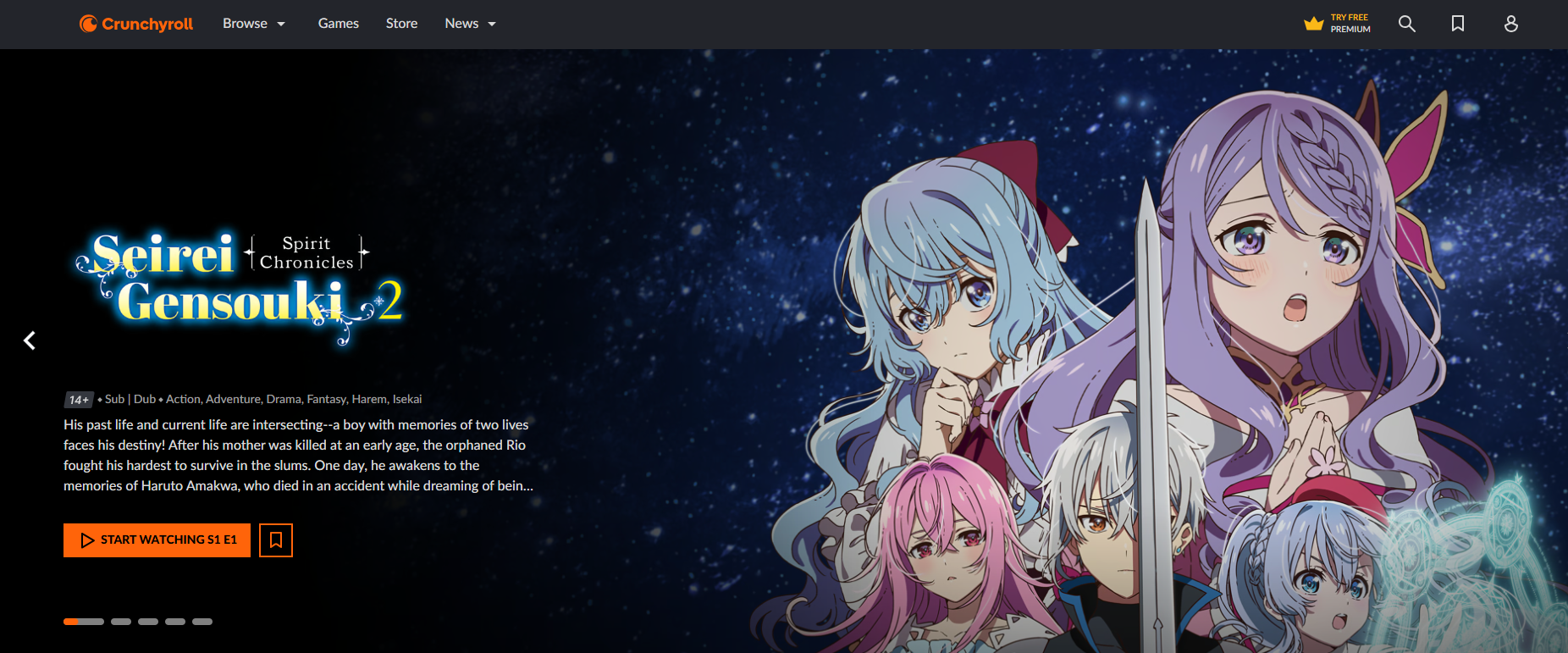Select the second carousel indicator
Image resolution: width=1568 pixels, height=653 pixels.
coord(121,622)
